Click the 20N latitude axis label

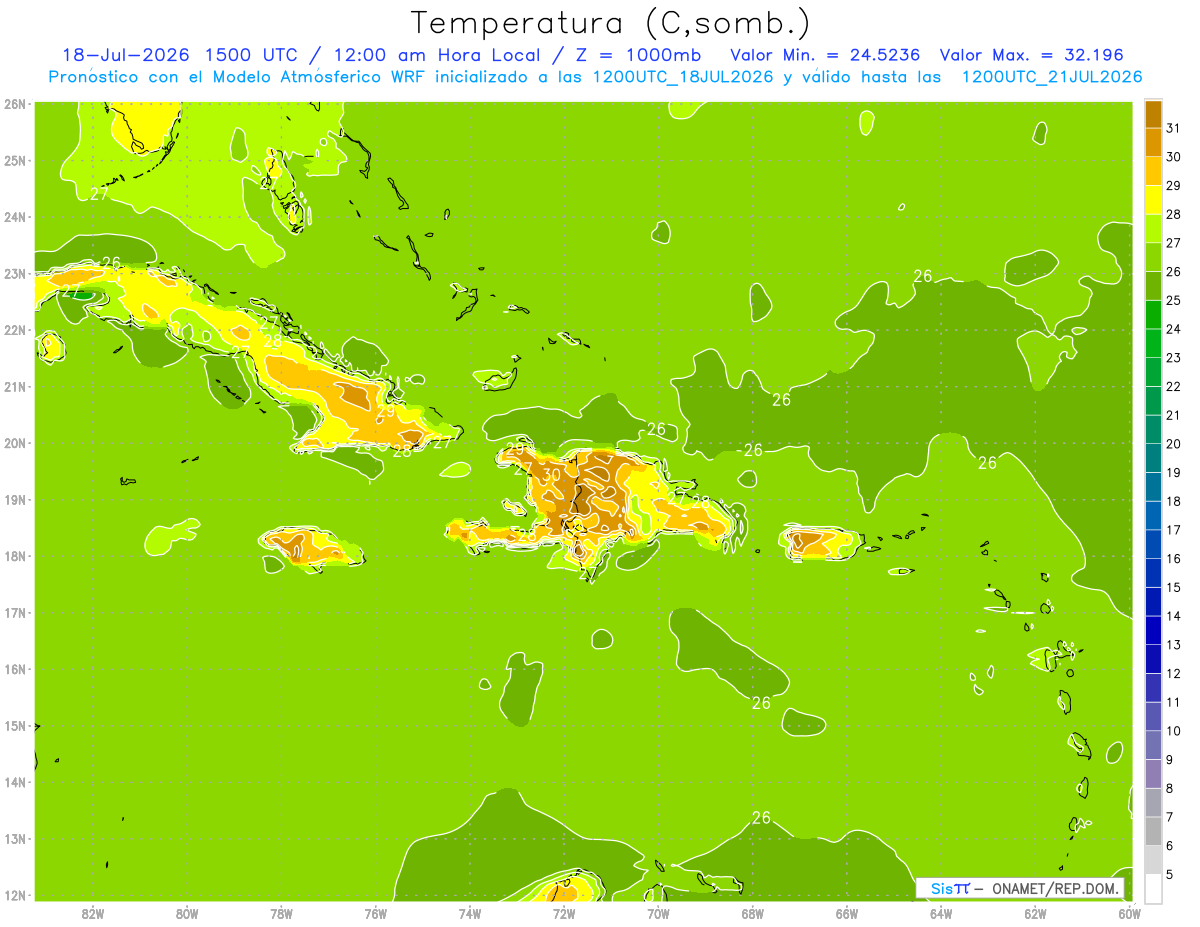tap(15, 443)
